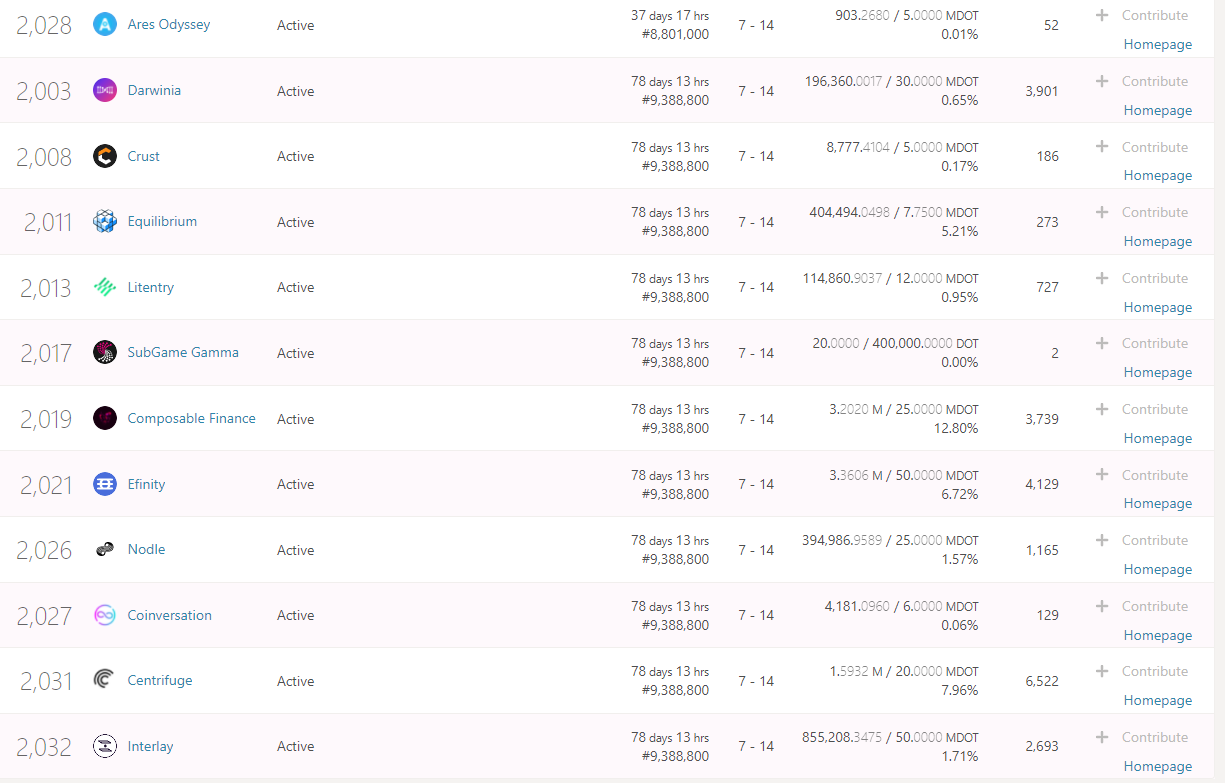Click Efinity's 4,129 contributor count

point(1042,485)
